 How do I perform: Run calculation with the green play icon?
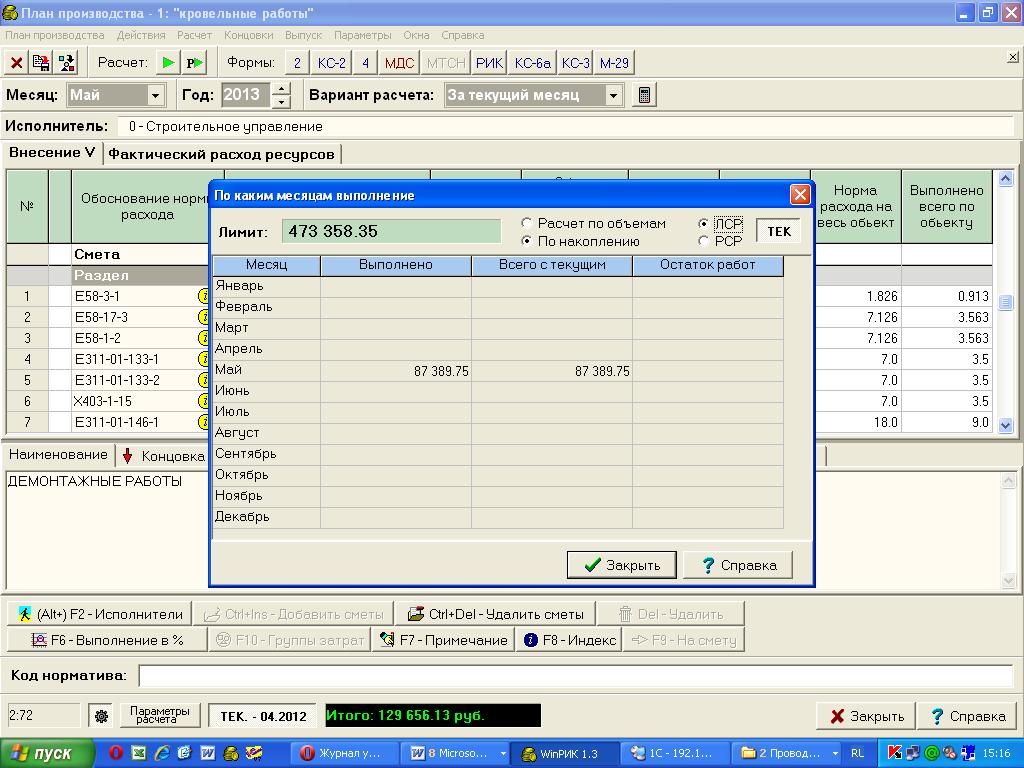(x=169, y=63)
